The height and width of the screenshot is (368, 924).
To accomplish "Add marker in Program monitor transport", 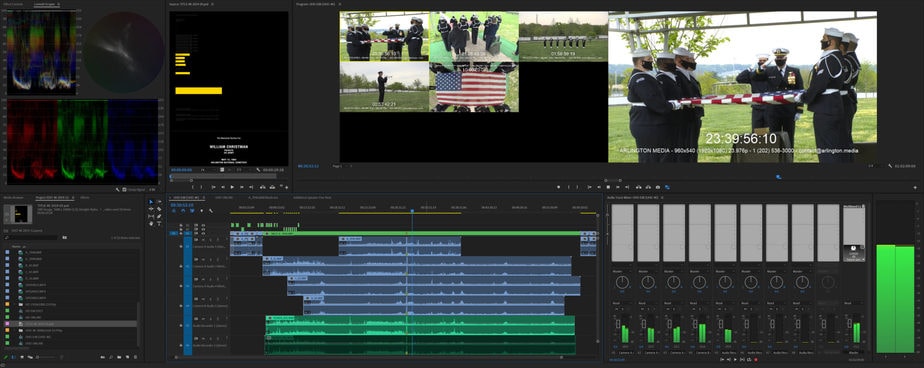I will click(559, 187).
